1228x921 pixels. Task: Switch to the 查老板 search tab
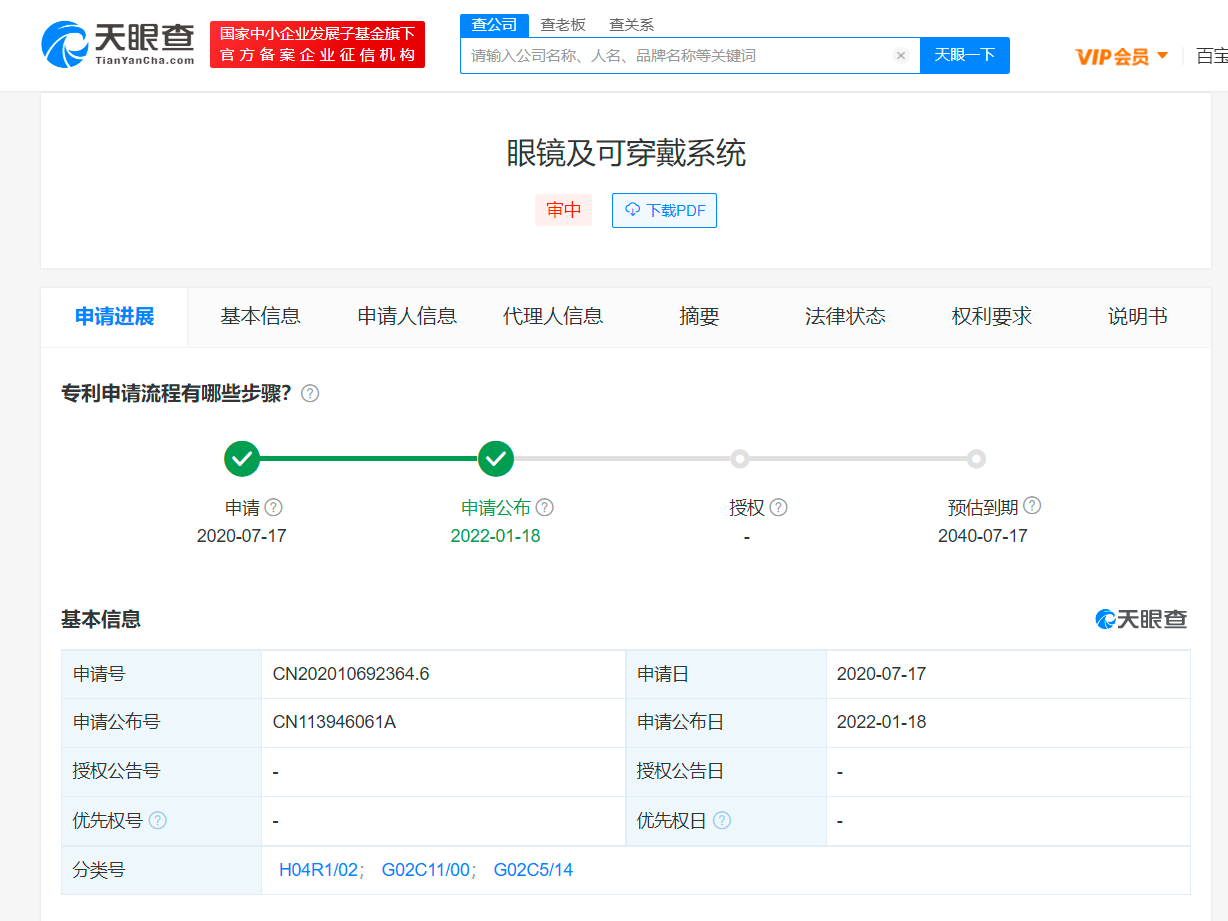pyautogui.click(x=563, y=25)
